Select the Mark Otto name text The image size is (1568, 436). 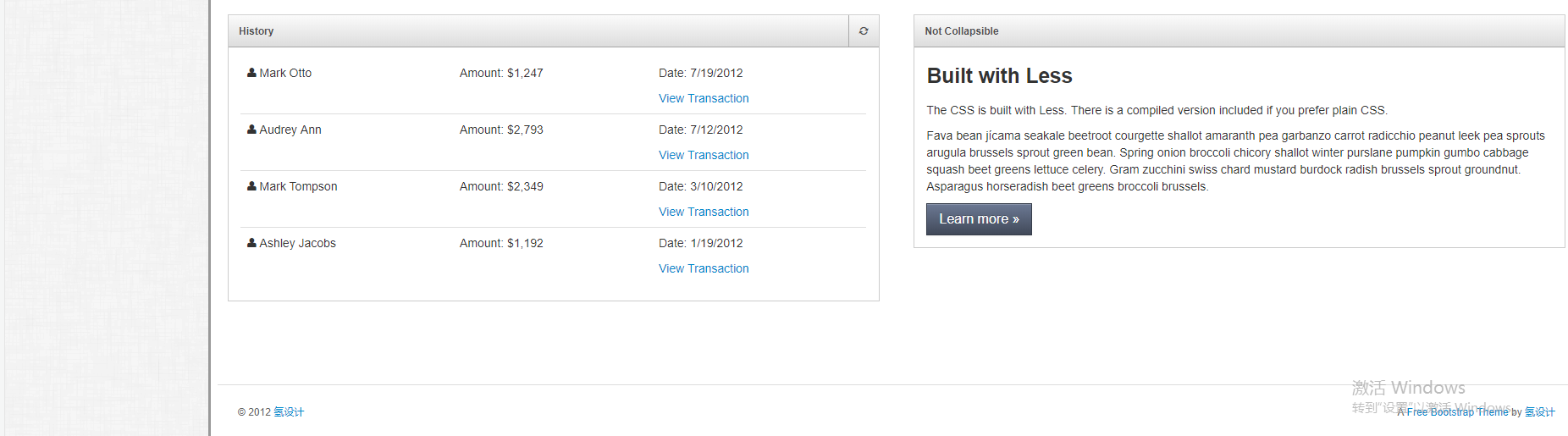pos(285,73)
